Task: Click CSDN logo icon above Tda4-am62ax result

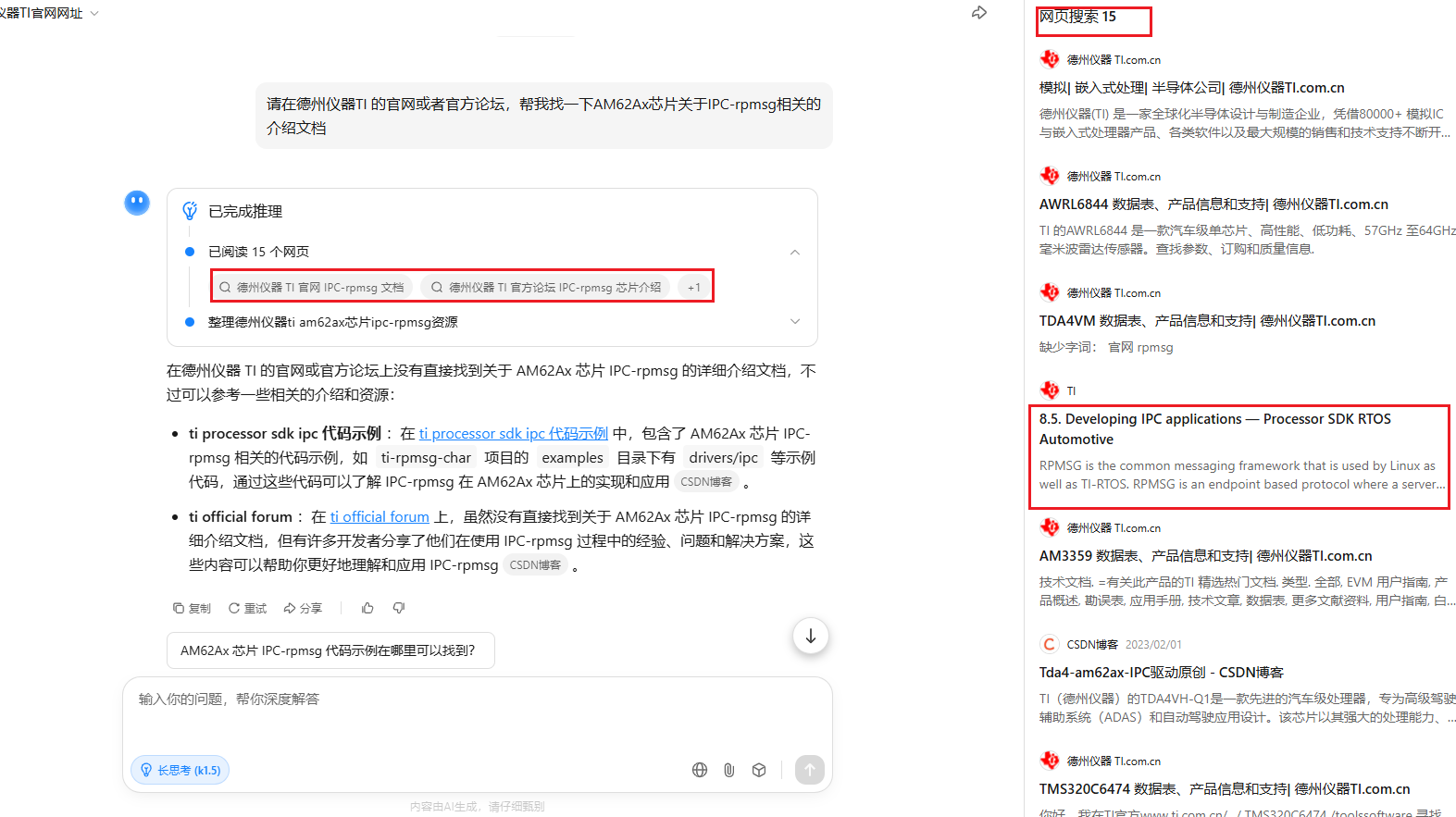Action: [x=1050, y=644]
